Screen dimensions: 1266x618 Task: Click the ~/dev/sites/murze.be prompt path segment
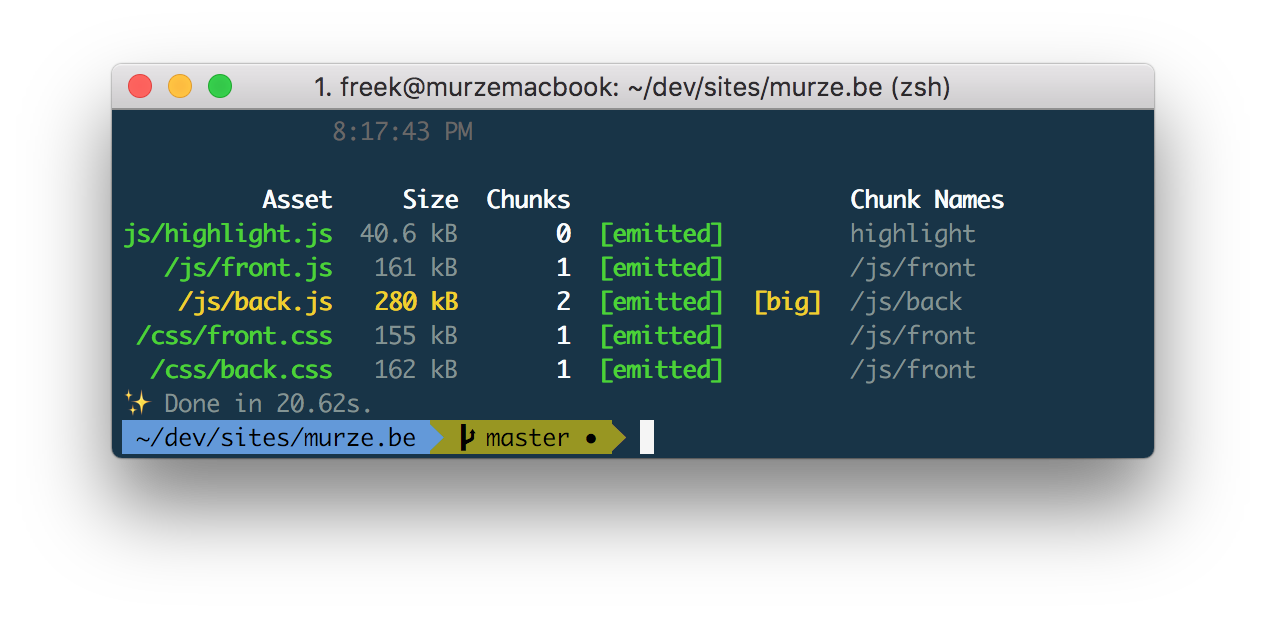(275, 438)
